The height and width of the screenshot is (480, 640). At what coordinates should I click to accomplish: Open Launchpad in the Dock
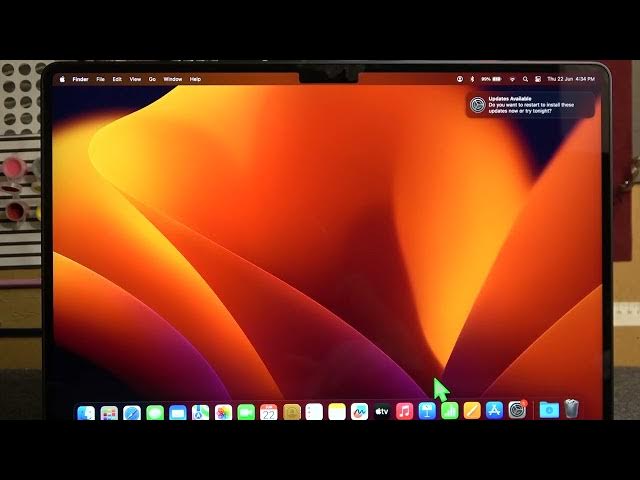point(109,412)
